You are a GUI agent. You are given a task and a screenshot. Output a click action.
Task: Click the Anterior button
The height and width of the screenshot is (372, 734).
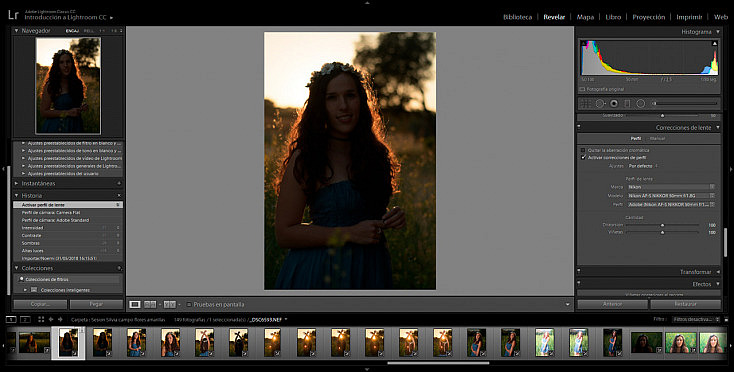(x=612, y=304)
